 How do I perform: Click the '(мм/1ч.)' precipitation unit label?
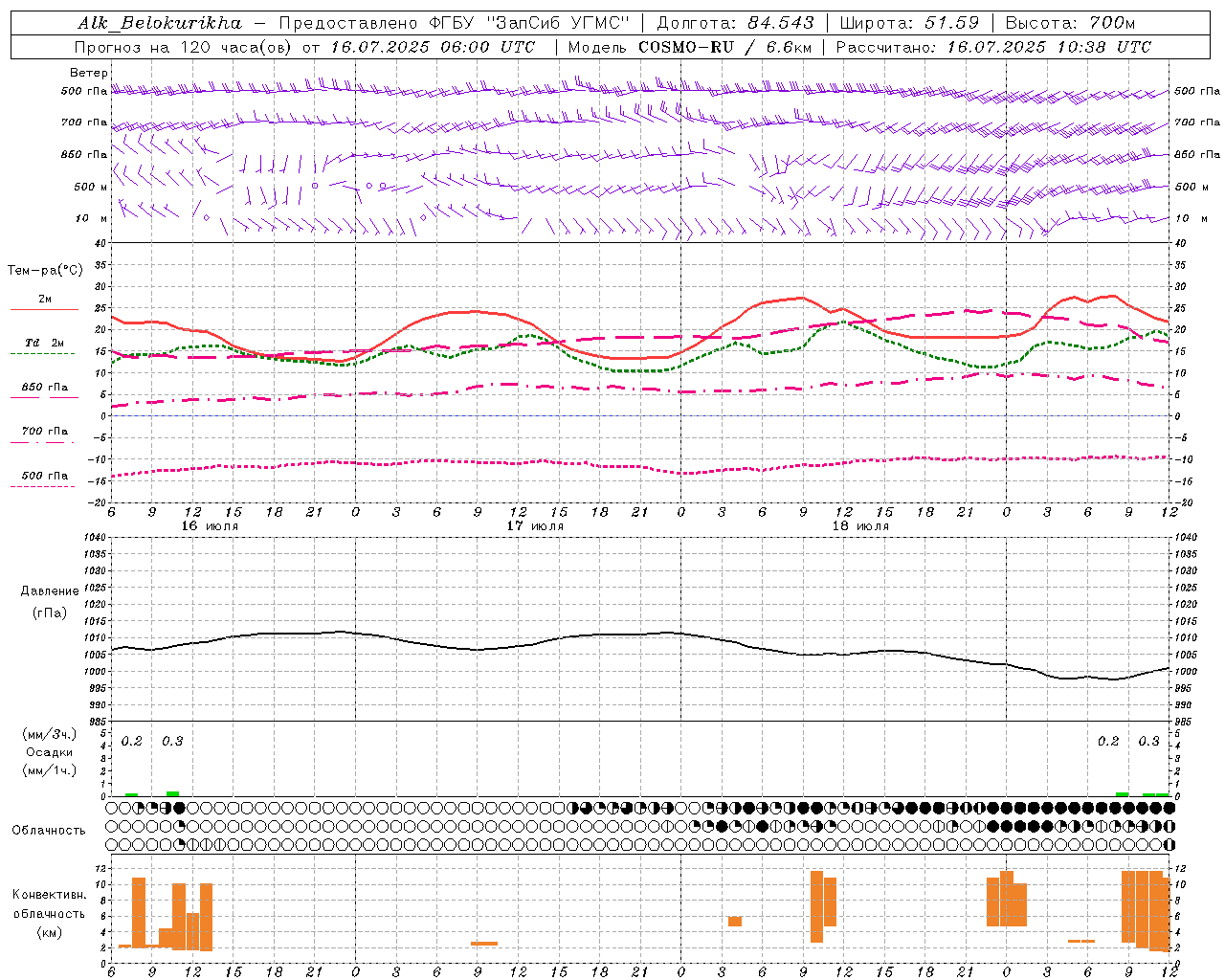tap(50, 770)
